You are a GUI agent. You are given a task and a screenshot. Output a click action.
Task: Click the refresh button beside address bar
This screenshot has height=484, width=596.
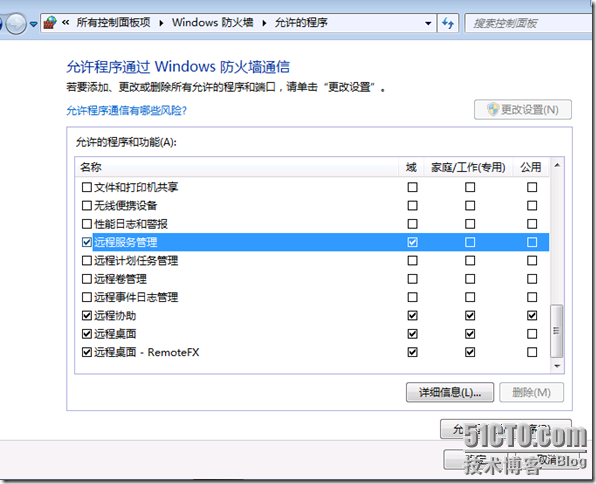448,23
